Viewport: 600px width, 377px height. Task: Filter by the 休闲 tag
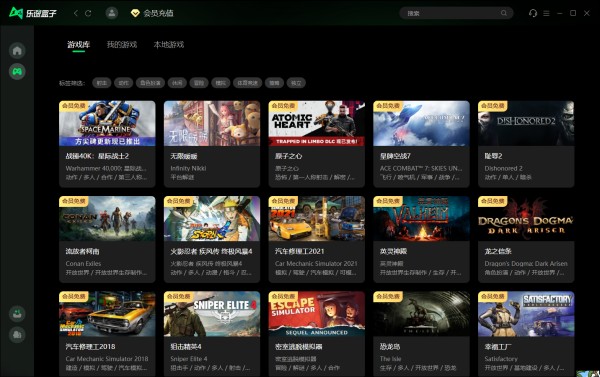[177, 83]
